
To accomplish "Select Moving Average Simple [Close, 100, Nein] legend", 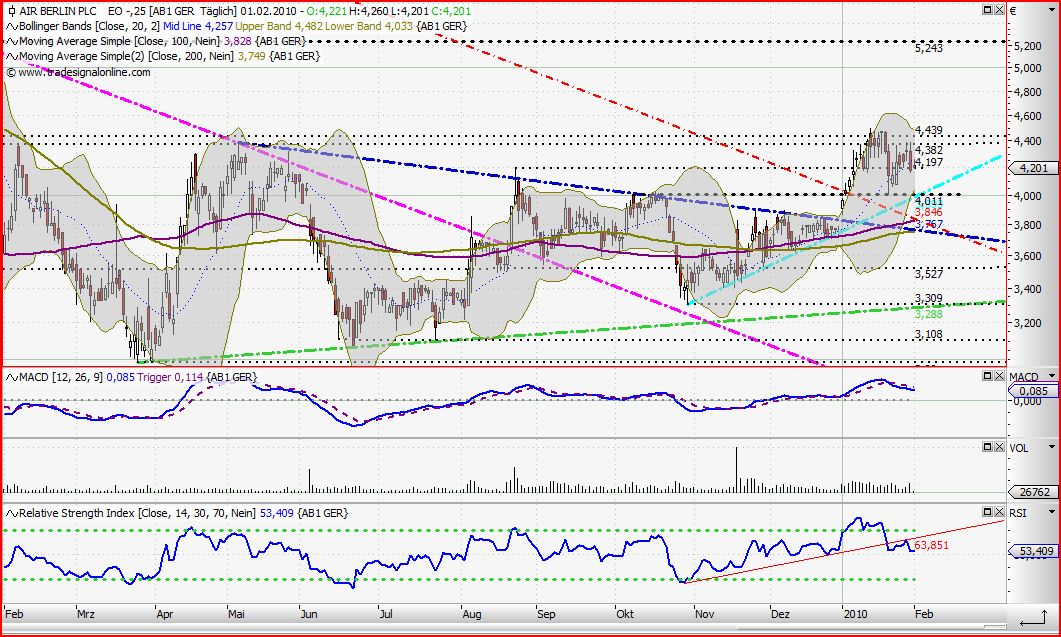I will tap(119, 41).
